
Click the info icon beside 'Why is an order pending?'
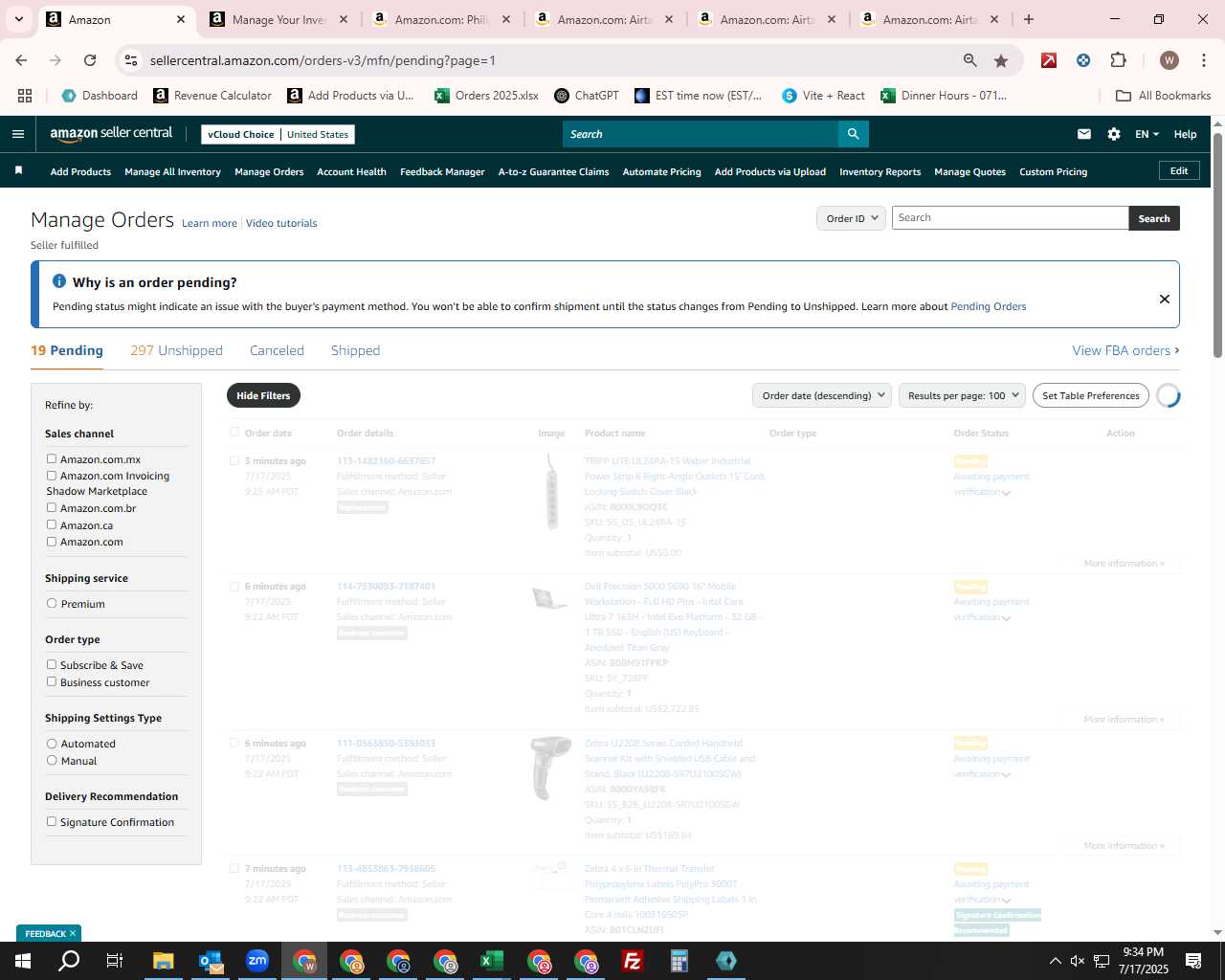pos(59,281)
